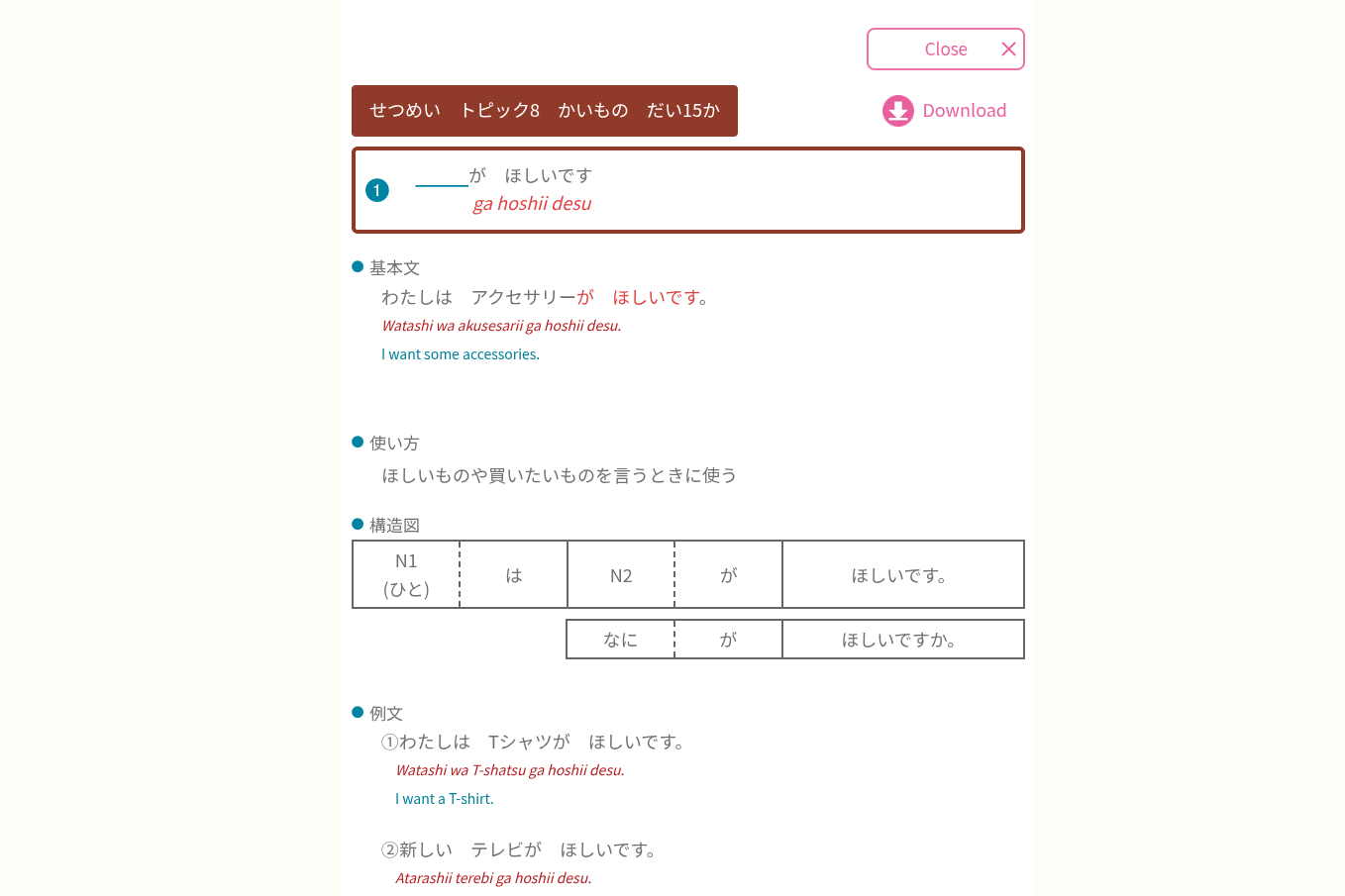Click the N1 (ひと) table cell
Screen dimensions: 1345x896
coord(406,574)
